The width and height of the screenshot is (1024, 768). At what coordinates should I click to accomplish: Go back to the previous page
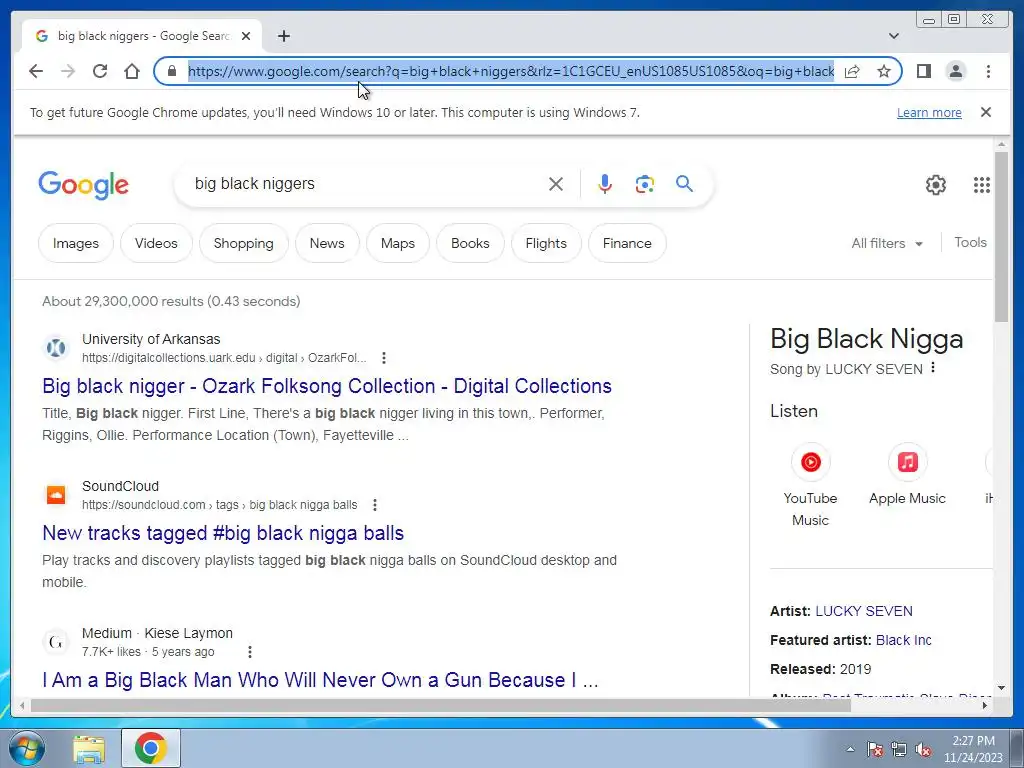tap(36, 71)
